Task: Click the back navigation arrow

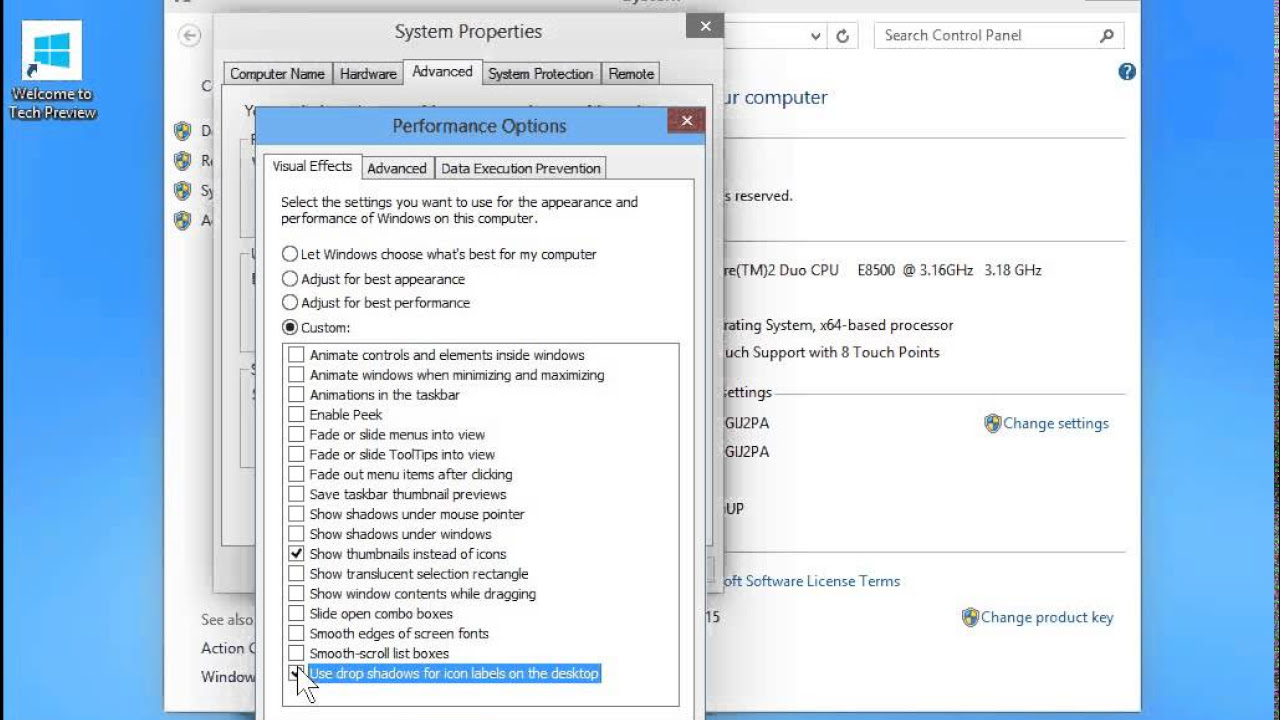Action: 189,35
